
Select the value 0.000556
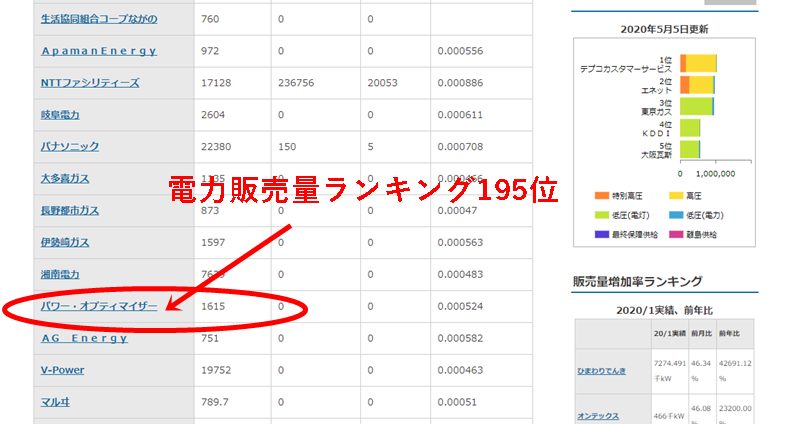[460, 51]
